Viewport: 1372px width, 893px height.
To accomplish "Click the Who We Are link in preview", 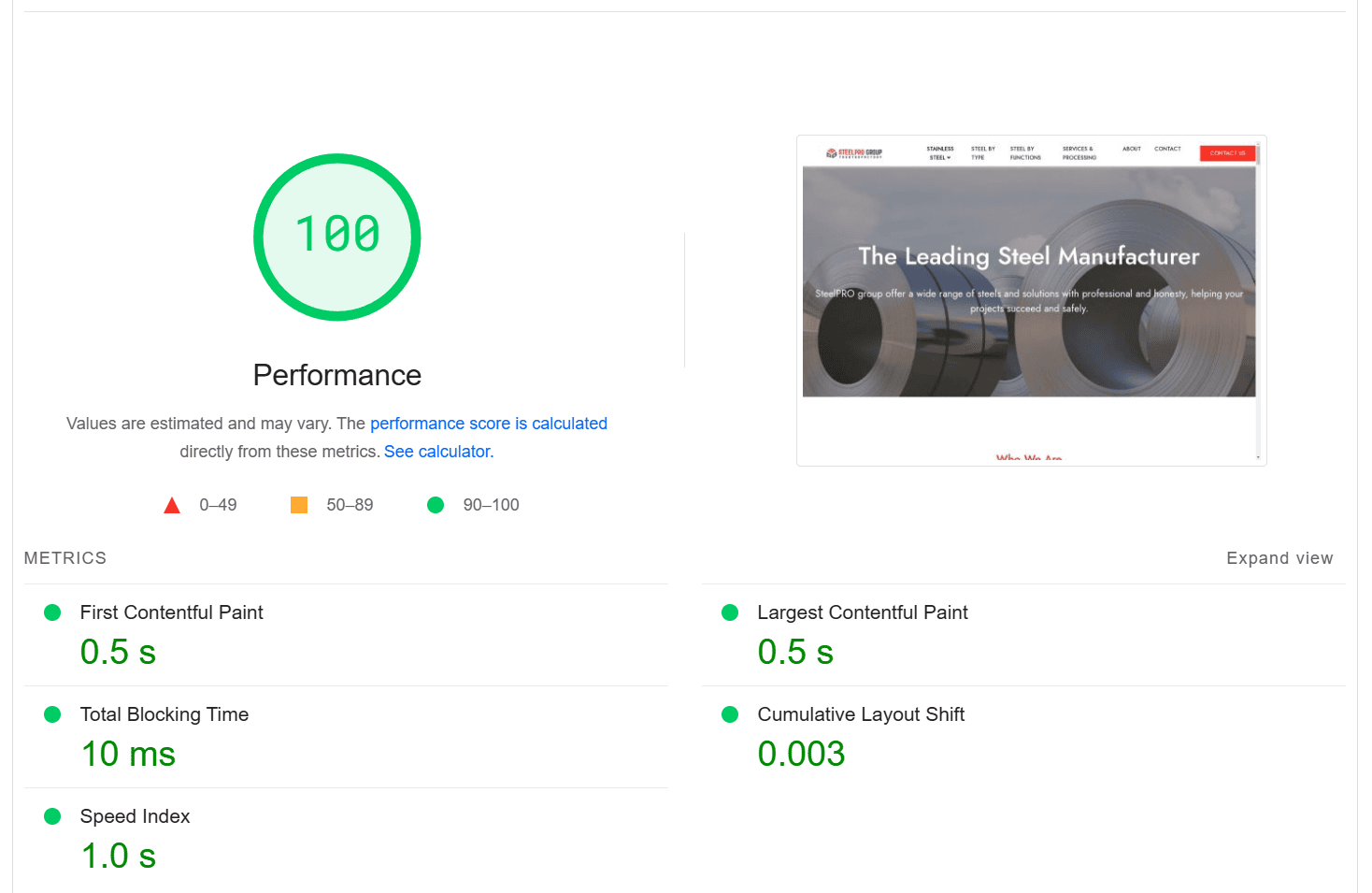I will pyautogui.click(x=1030, y=457).
